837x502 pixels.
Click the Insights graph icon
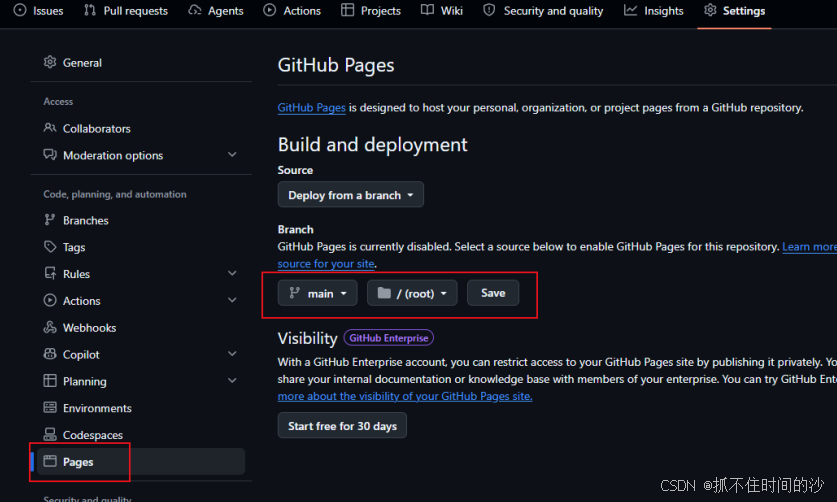(630, 10)
